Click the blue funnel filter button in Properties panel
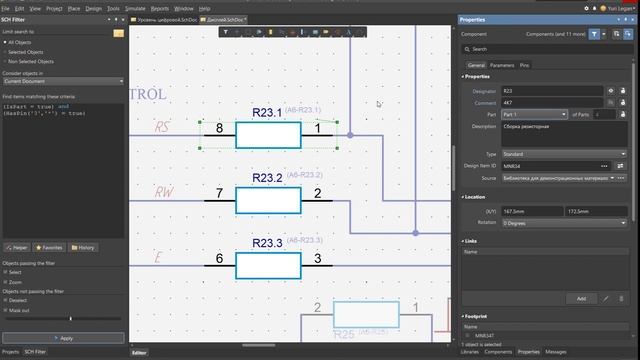Image resolution: width=640 pixels, height=360 pixels. pyautogui.click(x=594, y=34)
